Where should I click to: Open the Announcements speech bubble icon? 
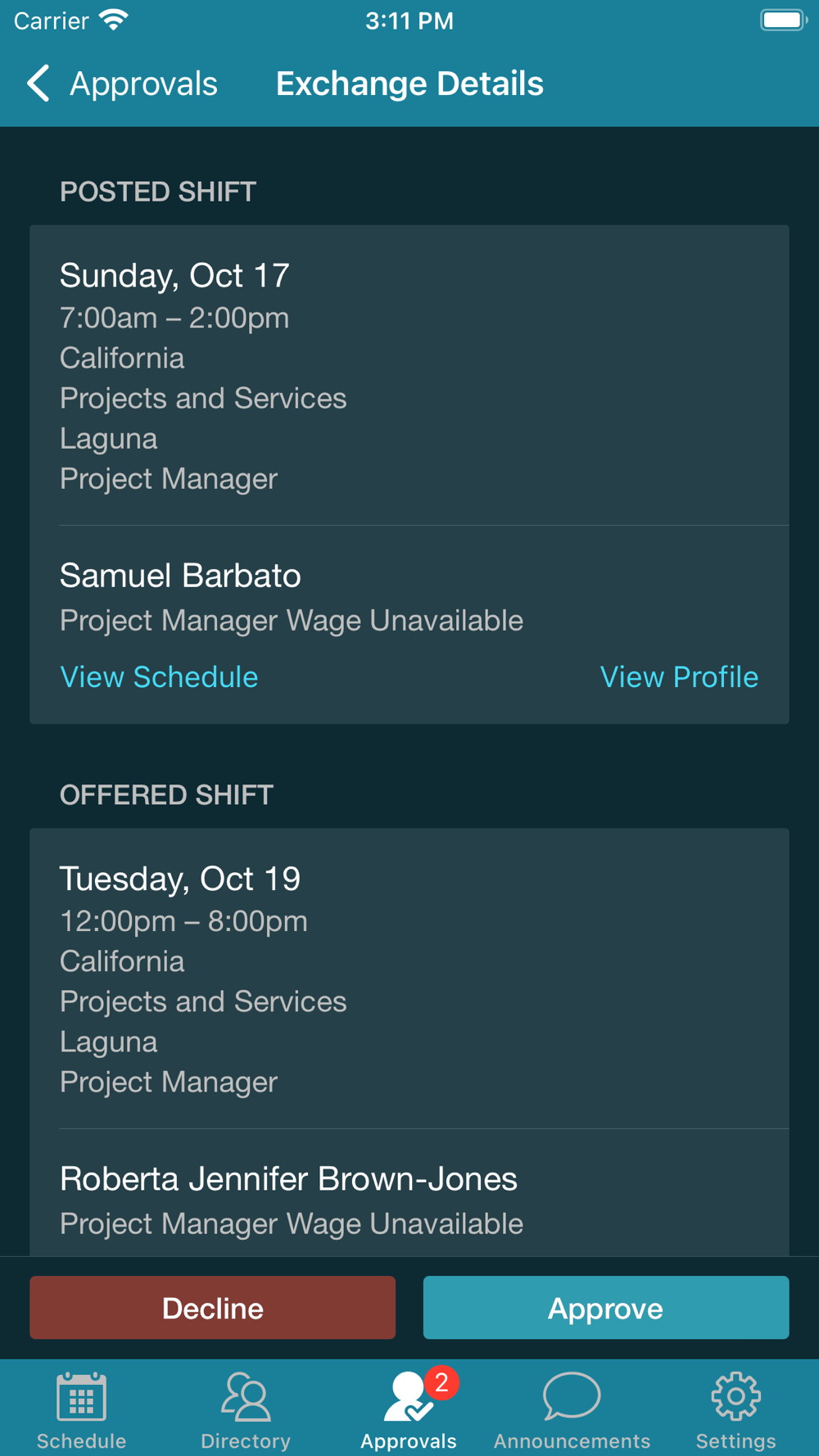pyautogui.click(x=572, y=1395)
